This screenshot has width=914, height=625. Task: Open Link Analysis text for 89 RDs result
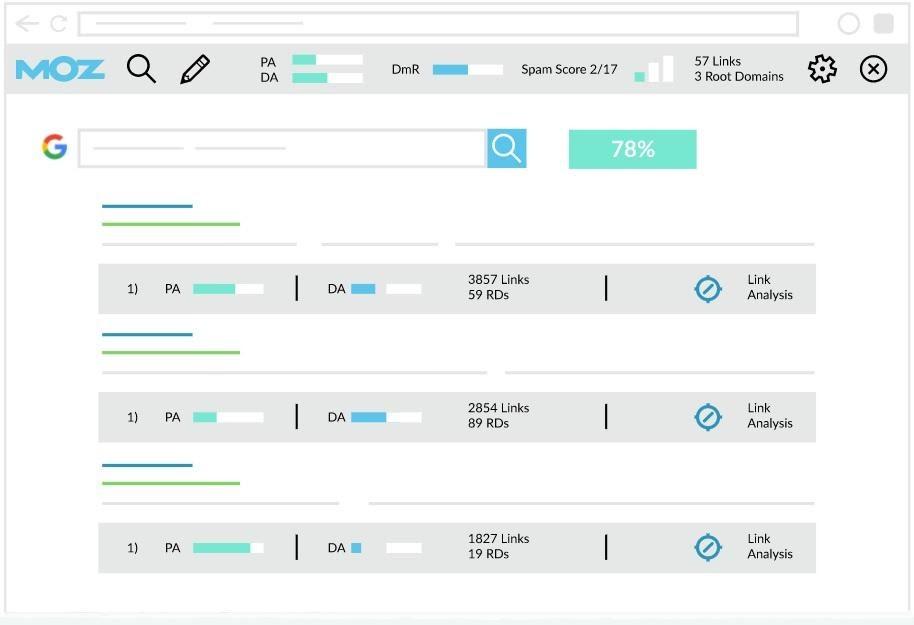[x=769, y=416]
